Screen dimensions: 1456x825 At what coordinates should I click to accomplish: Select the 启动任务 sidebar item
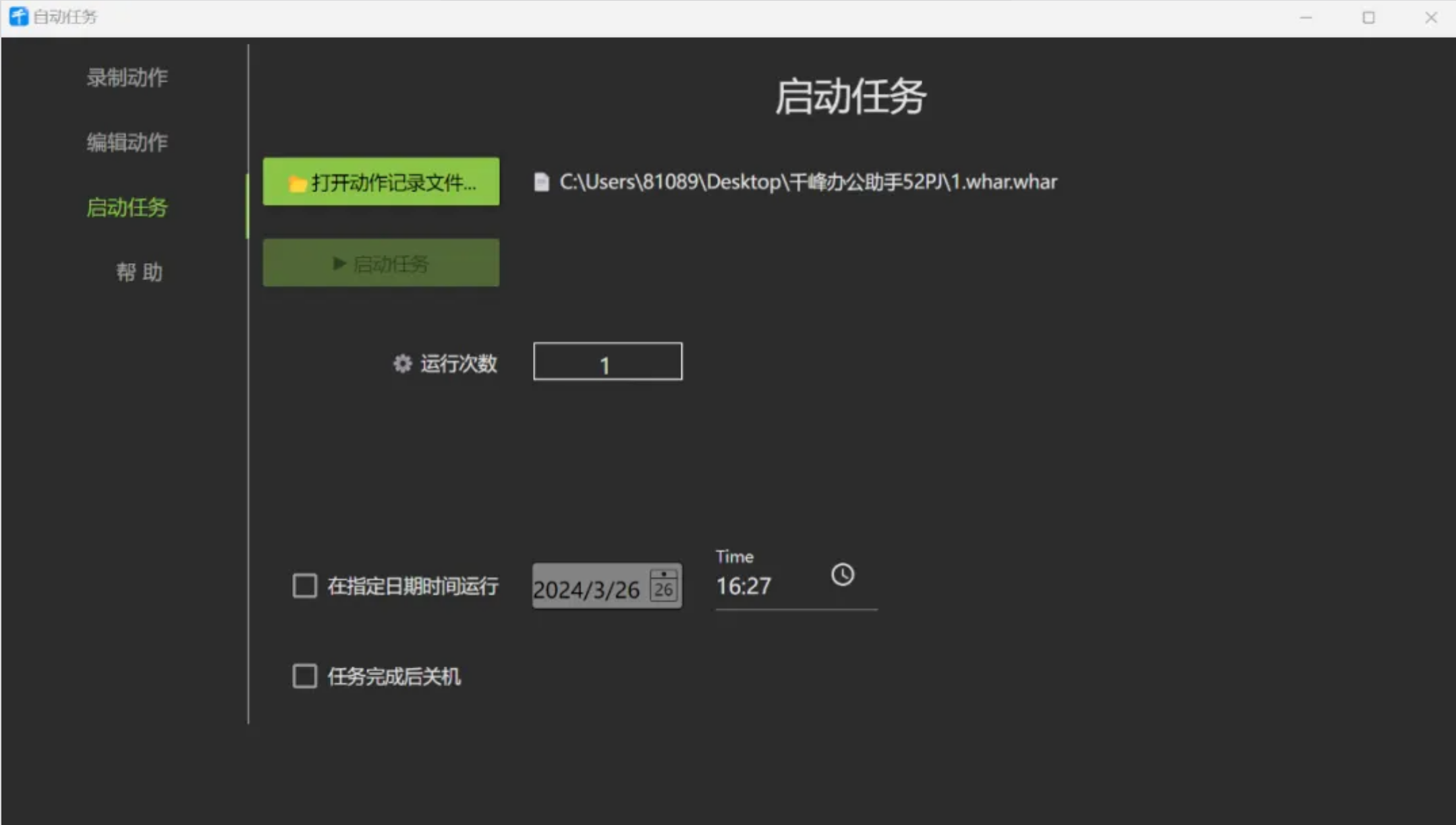[x=127, y=207]
